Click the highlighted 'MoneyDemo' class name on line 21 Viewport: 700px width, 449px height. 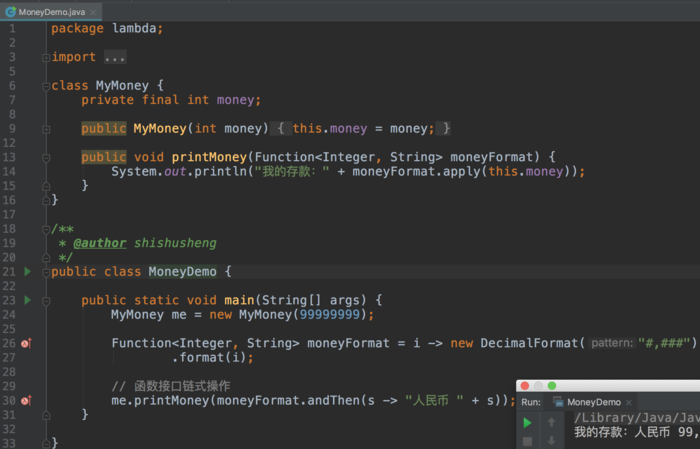tap(182, 271)
